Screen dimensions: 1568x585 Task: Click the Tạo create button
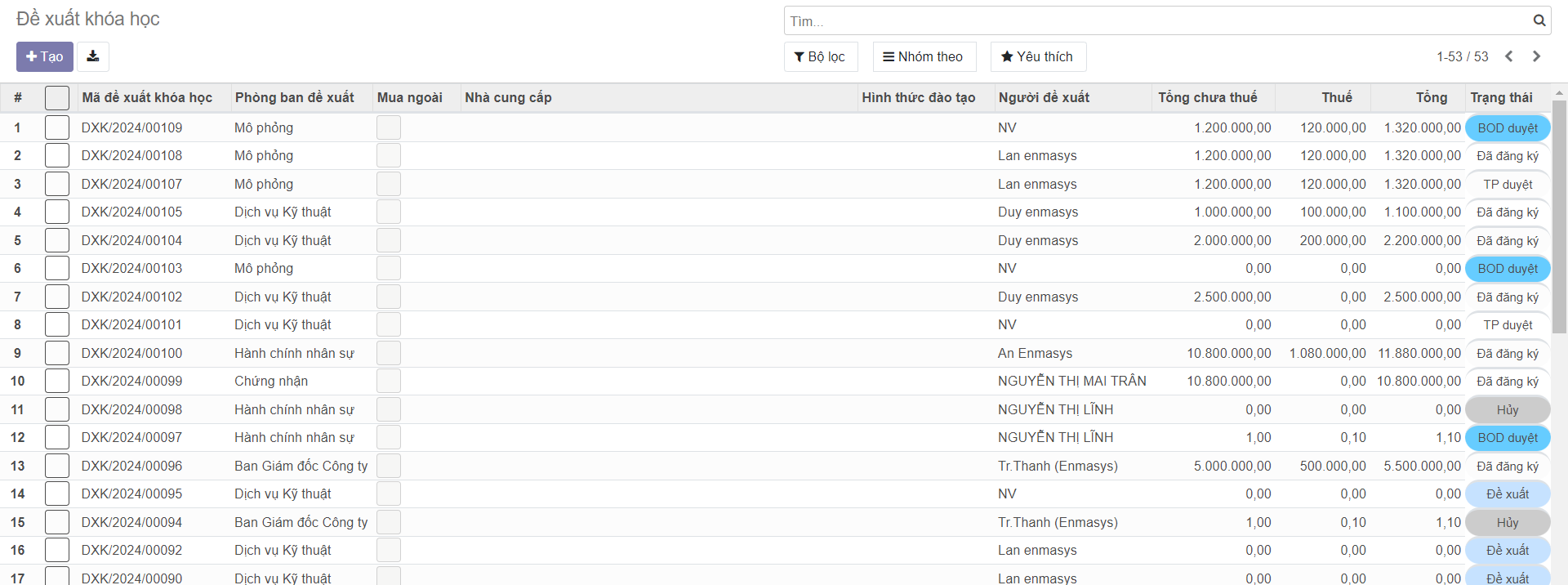coord(45,56)
